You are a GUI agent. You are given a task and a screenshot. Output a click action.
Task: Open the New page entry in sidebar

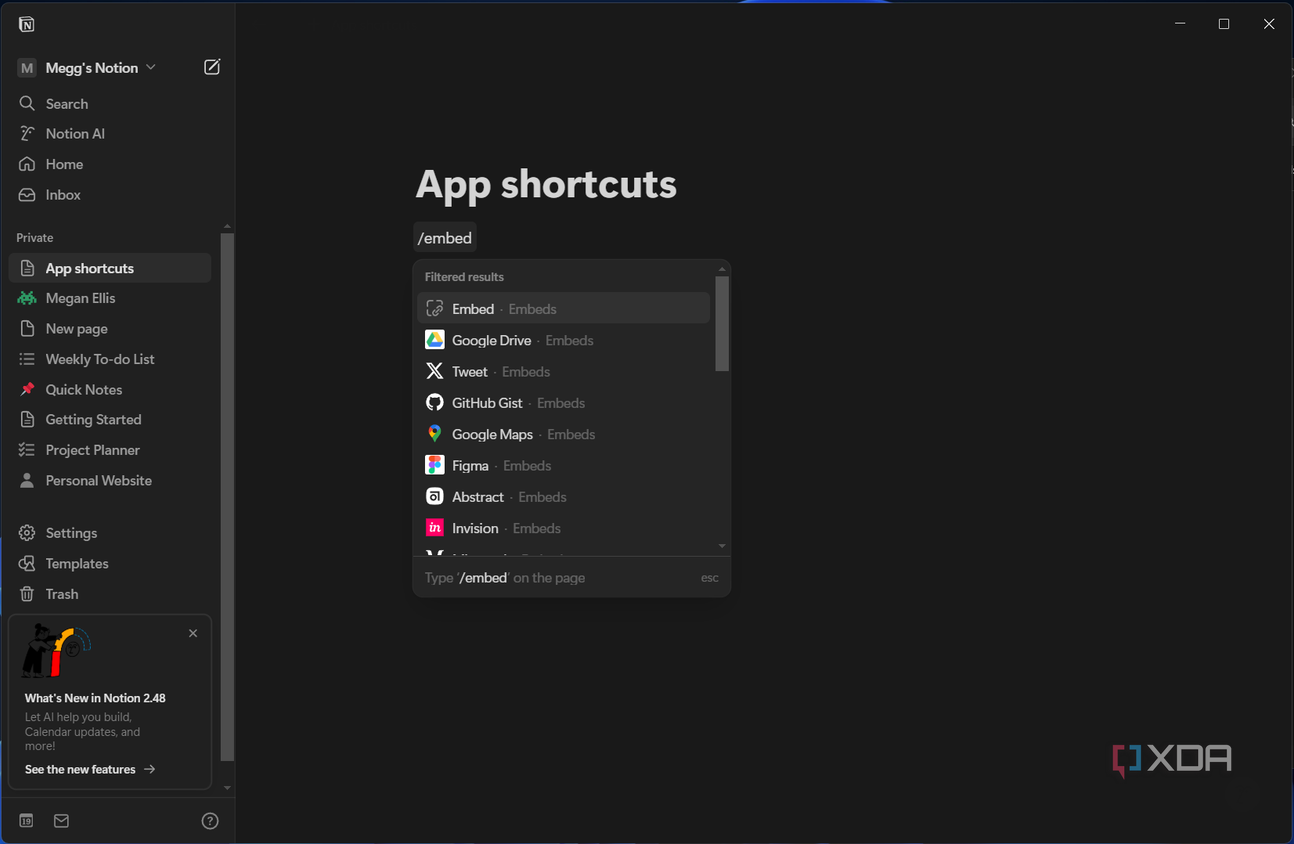[110, 329]
